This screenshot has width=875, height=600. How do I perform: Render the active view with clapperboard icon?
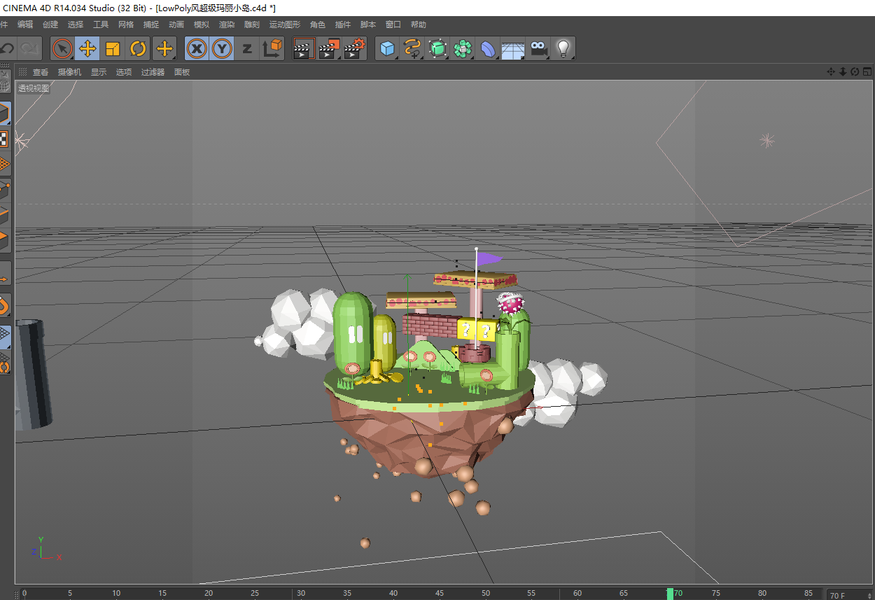point(303,49)
